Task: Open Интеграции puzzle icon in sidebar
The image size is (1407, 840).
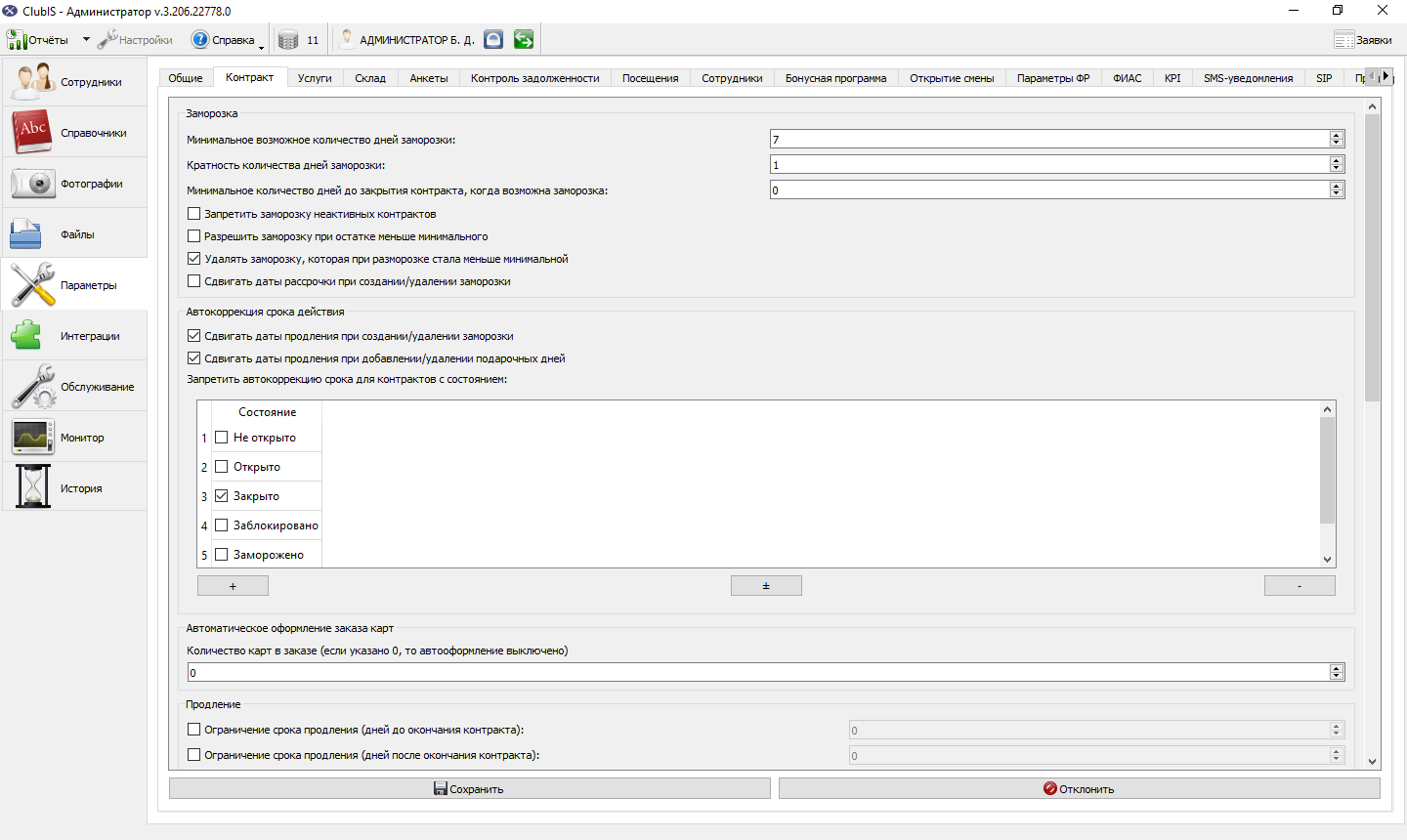Action: point(27,335)
